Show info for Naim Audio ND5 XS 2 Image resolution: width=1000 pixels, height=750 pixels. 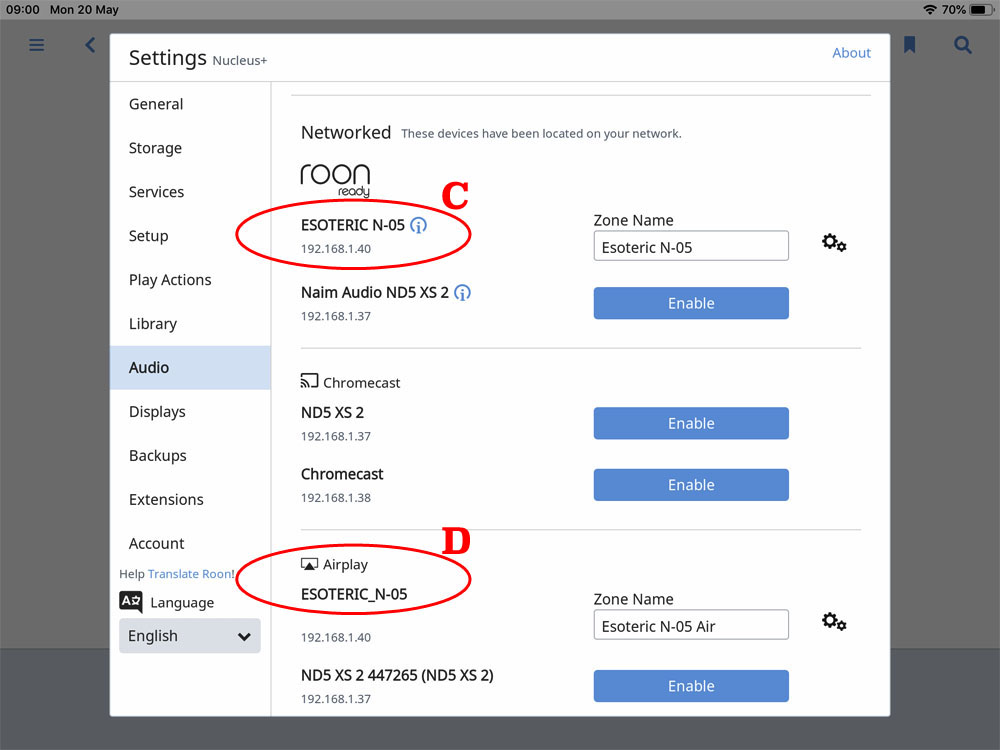click(x=462, y=293)
